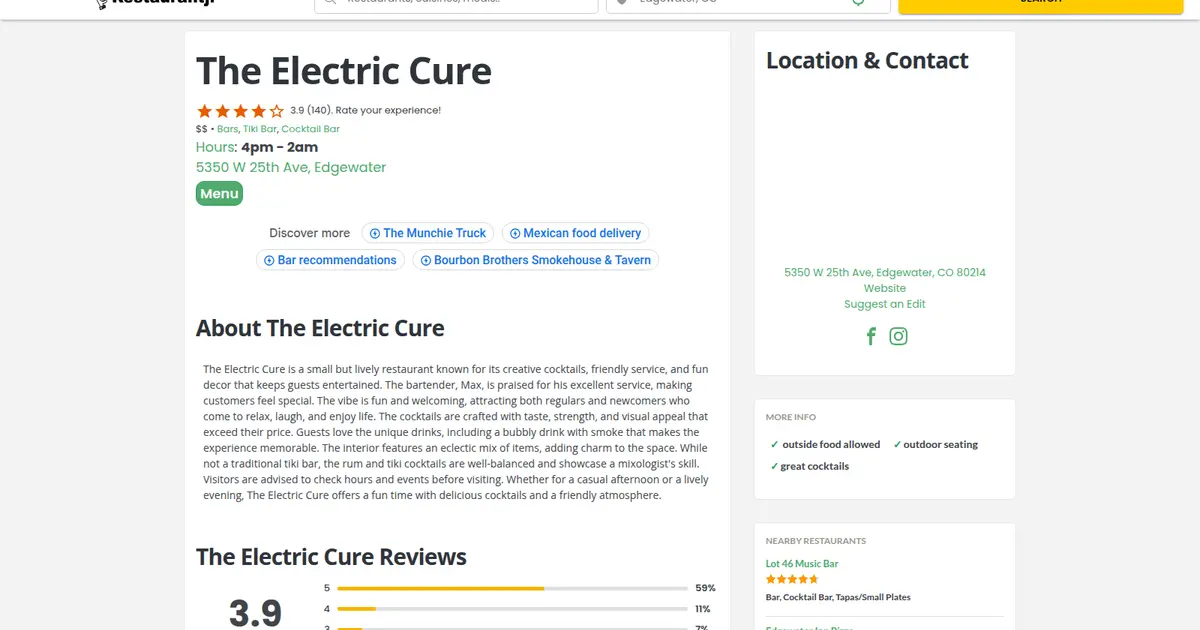This screenshot has width=1200, height=630.
Task: Click Suggest an Edit
Action: 885,304
